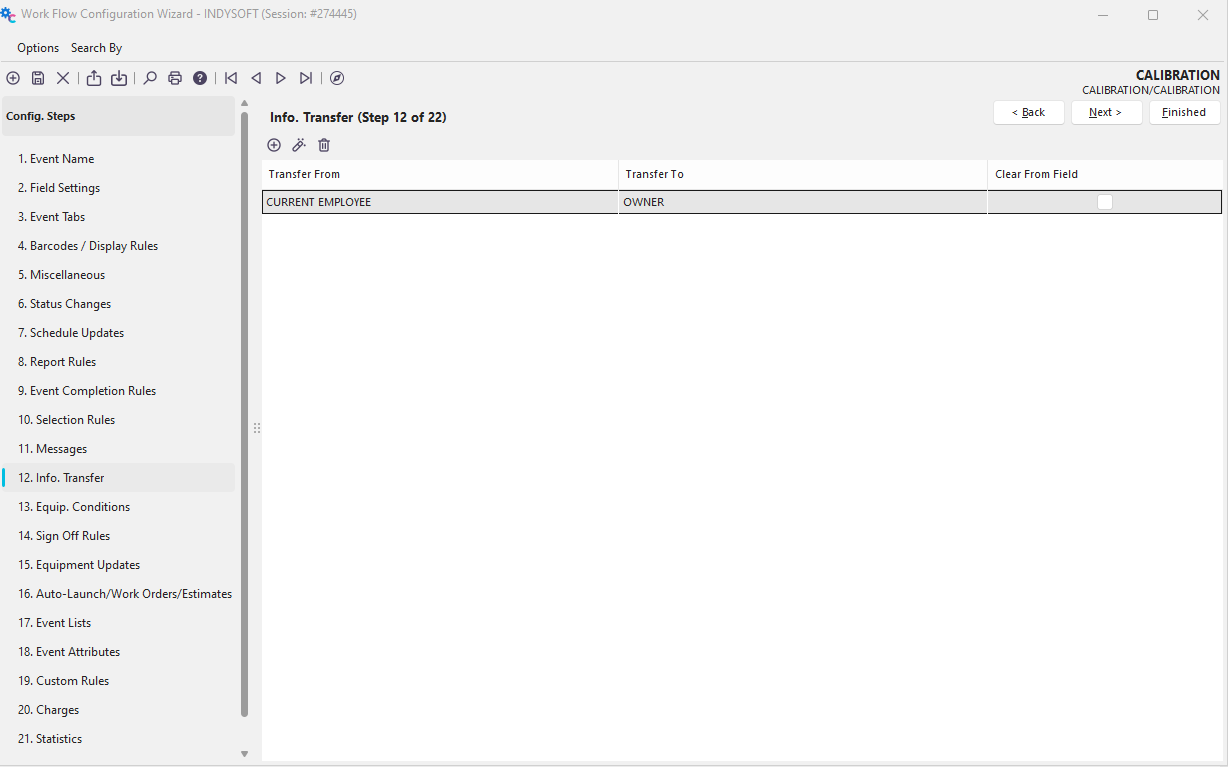
Task: Open the Search By menu
Action: coord(96,48)
